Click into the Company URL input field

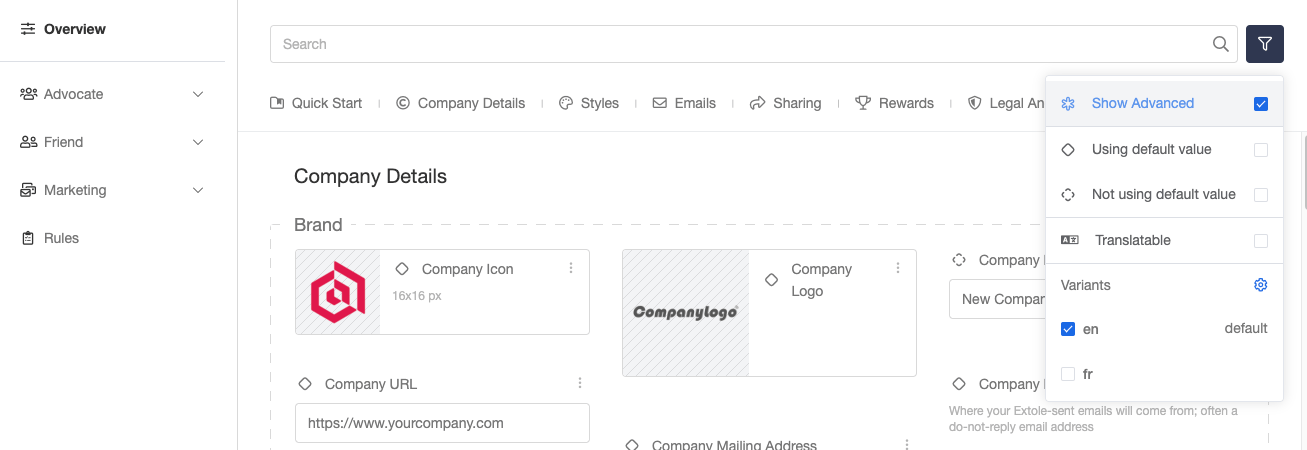point(442,423)
